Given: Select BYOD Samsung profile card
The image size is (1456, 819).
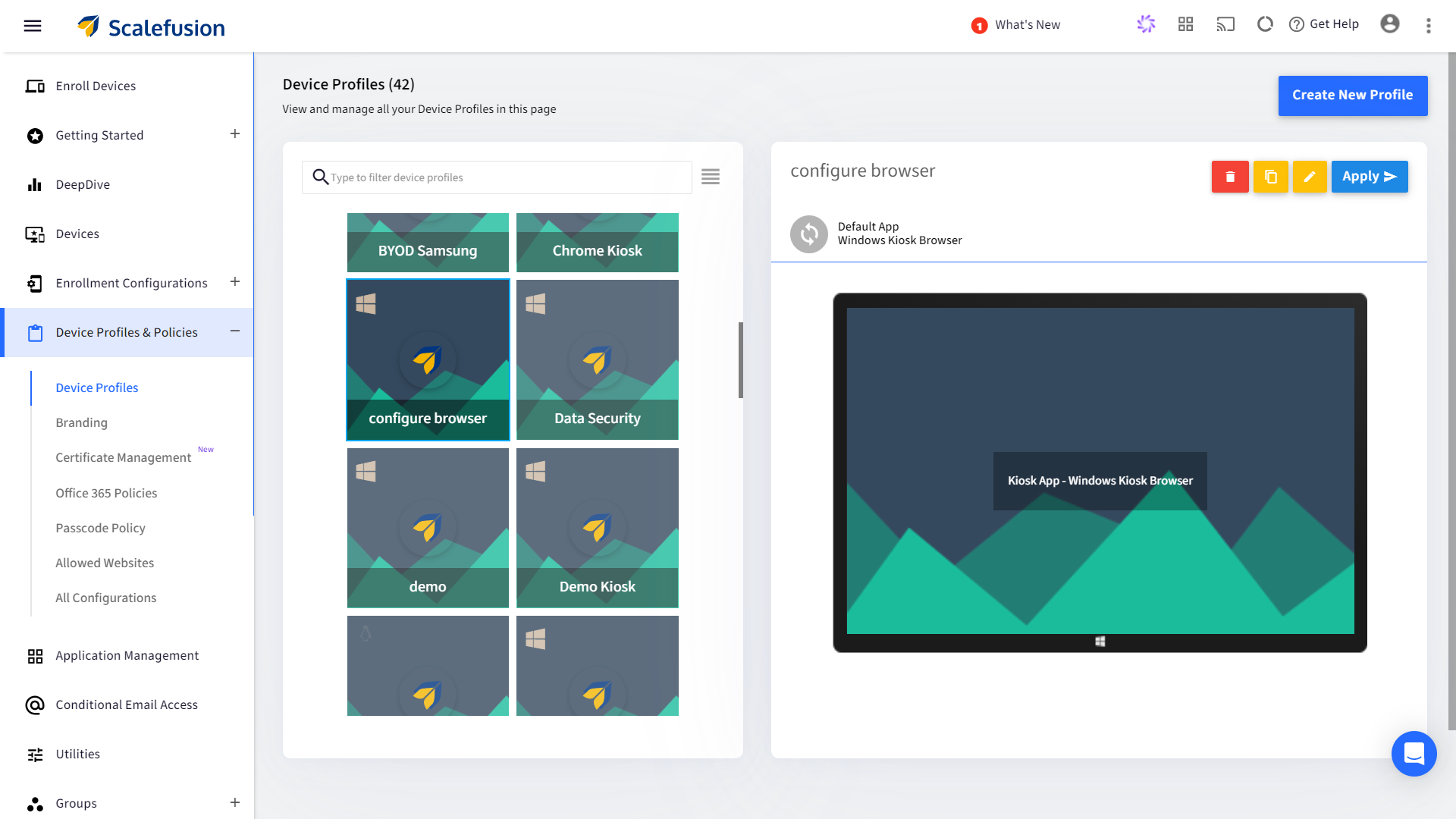Looking at the screenshot, I should click(x=428, y=243).
